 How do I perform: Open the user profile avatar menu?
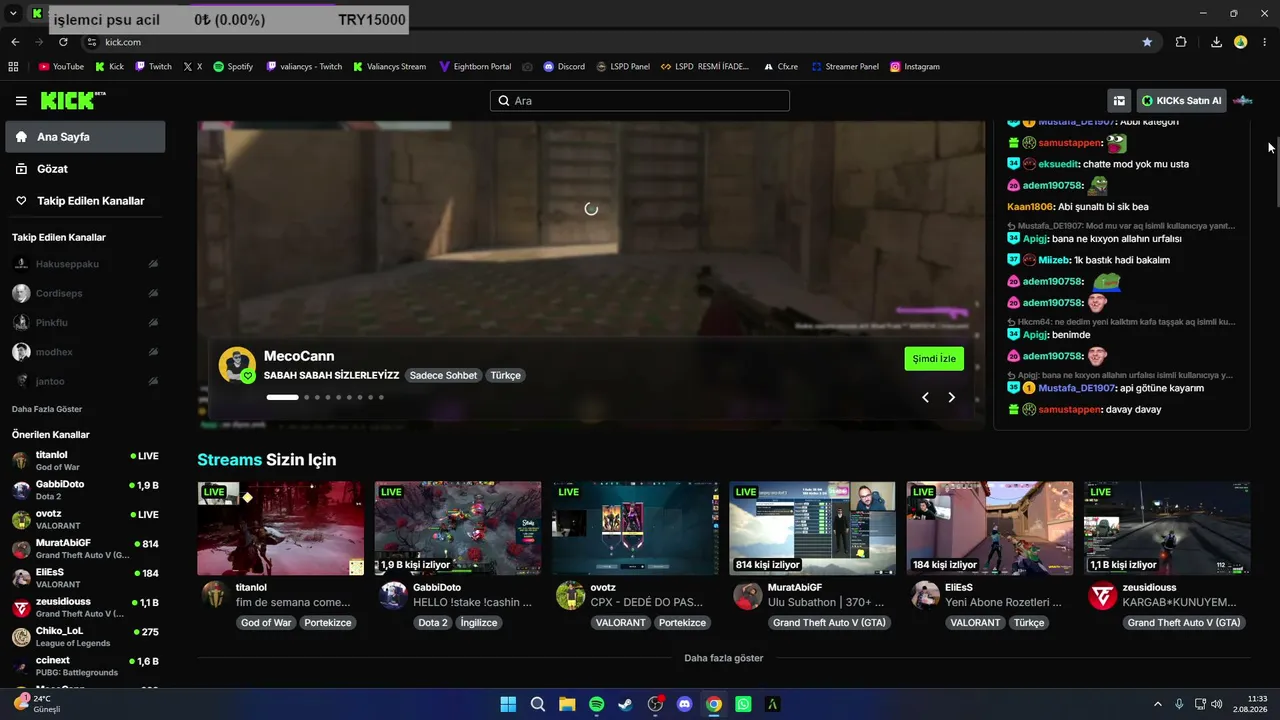(1243, 100)
